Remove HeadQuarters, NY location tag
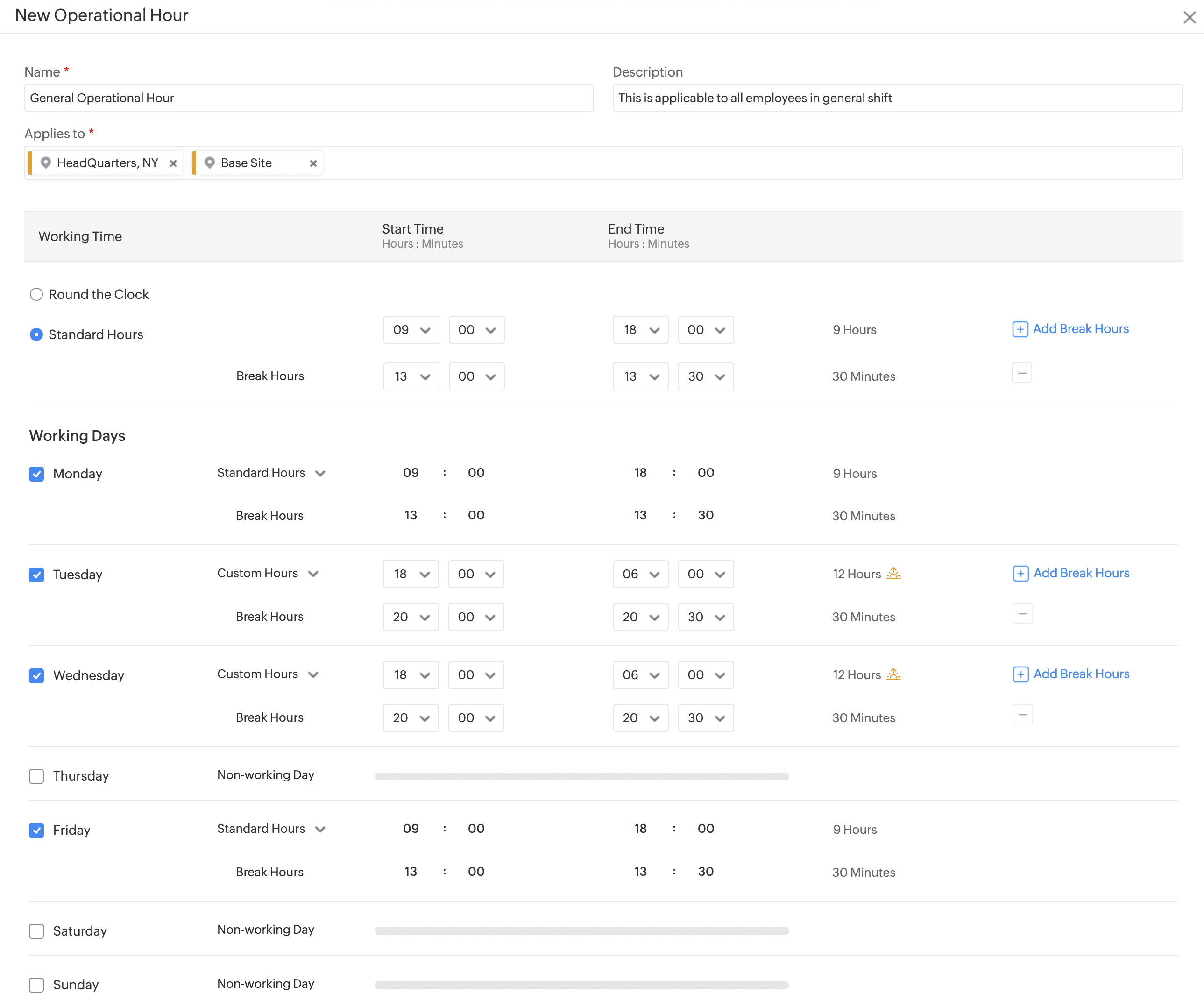The width and height of the screenshot is (1204, 1008). (x=173, y=163)
